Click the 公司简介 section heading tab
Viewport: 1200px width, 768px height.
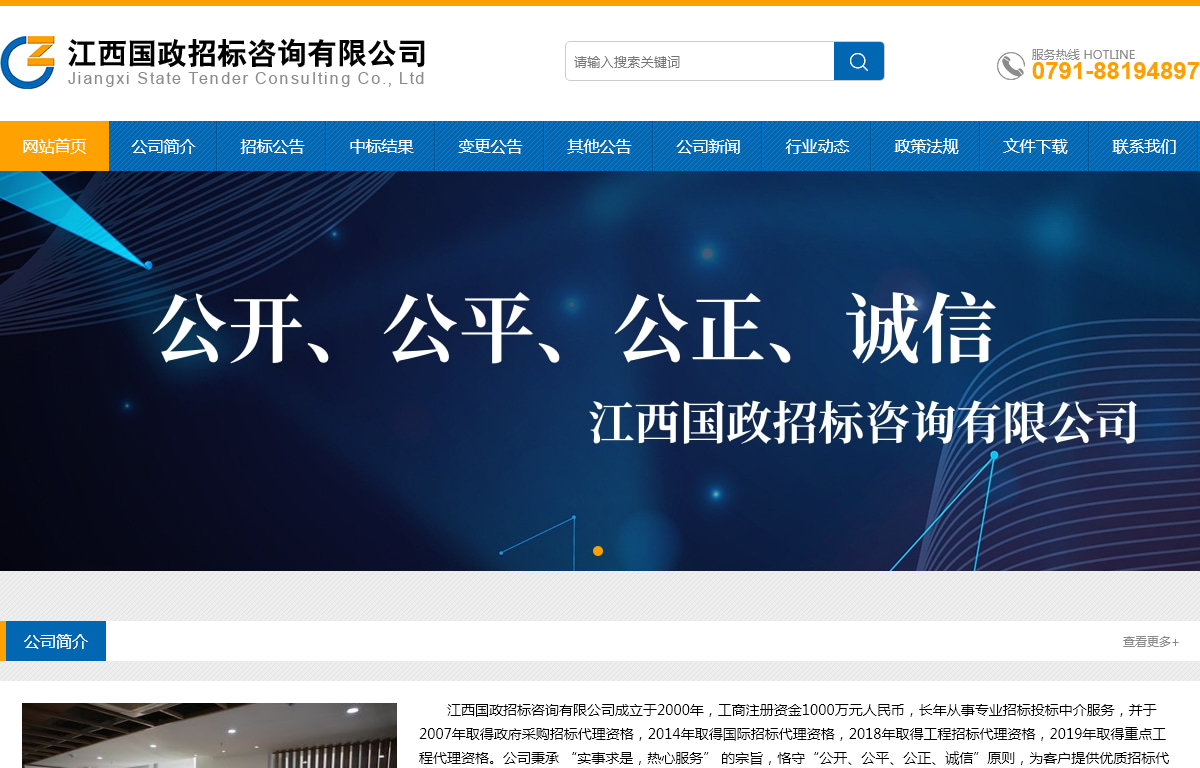pyautogui.click(x=56, y=641)
